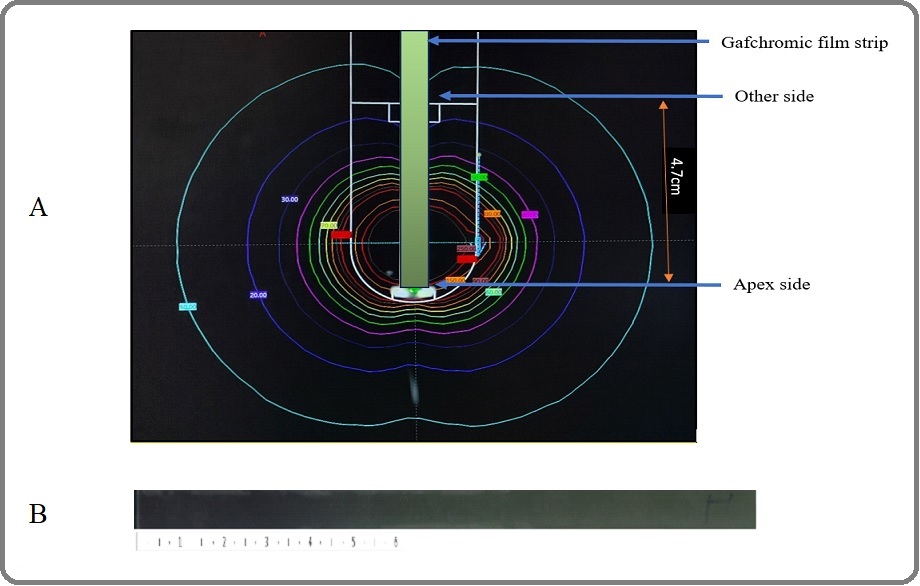Click the scanned film strip image in panel B

[x=444, y=509]
